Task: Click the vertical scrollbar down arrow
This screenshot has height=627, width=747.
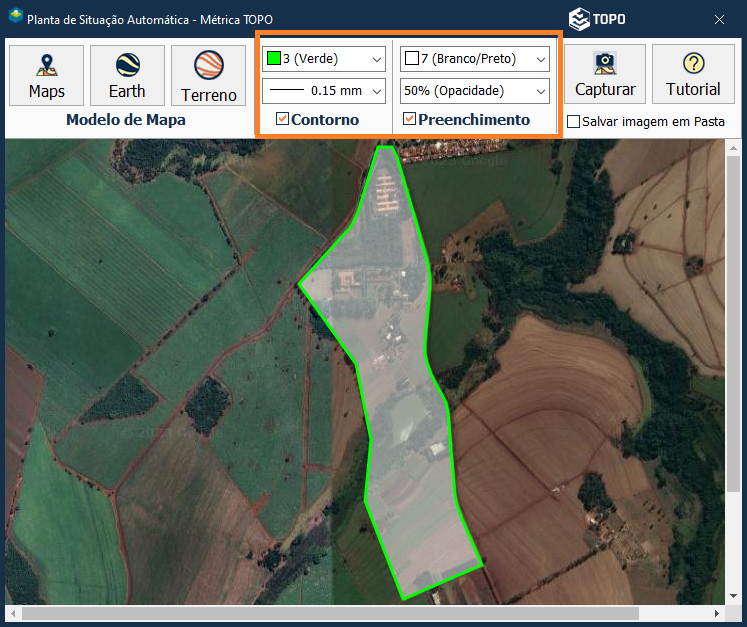Action: click(x=733, y=596)
